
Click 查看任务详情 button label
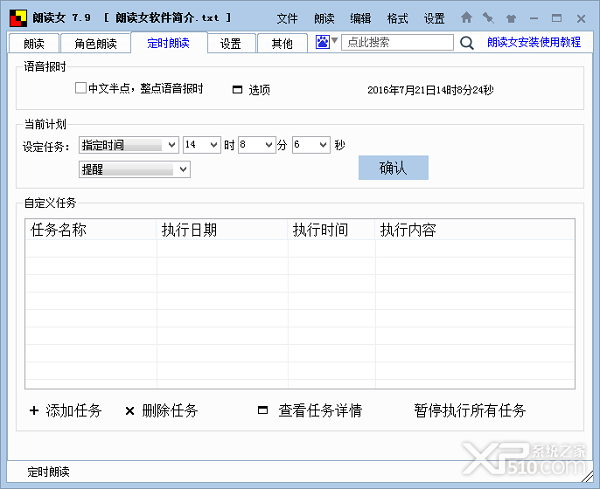[320, 411]
